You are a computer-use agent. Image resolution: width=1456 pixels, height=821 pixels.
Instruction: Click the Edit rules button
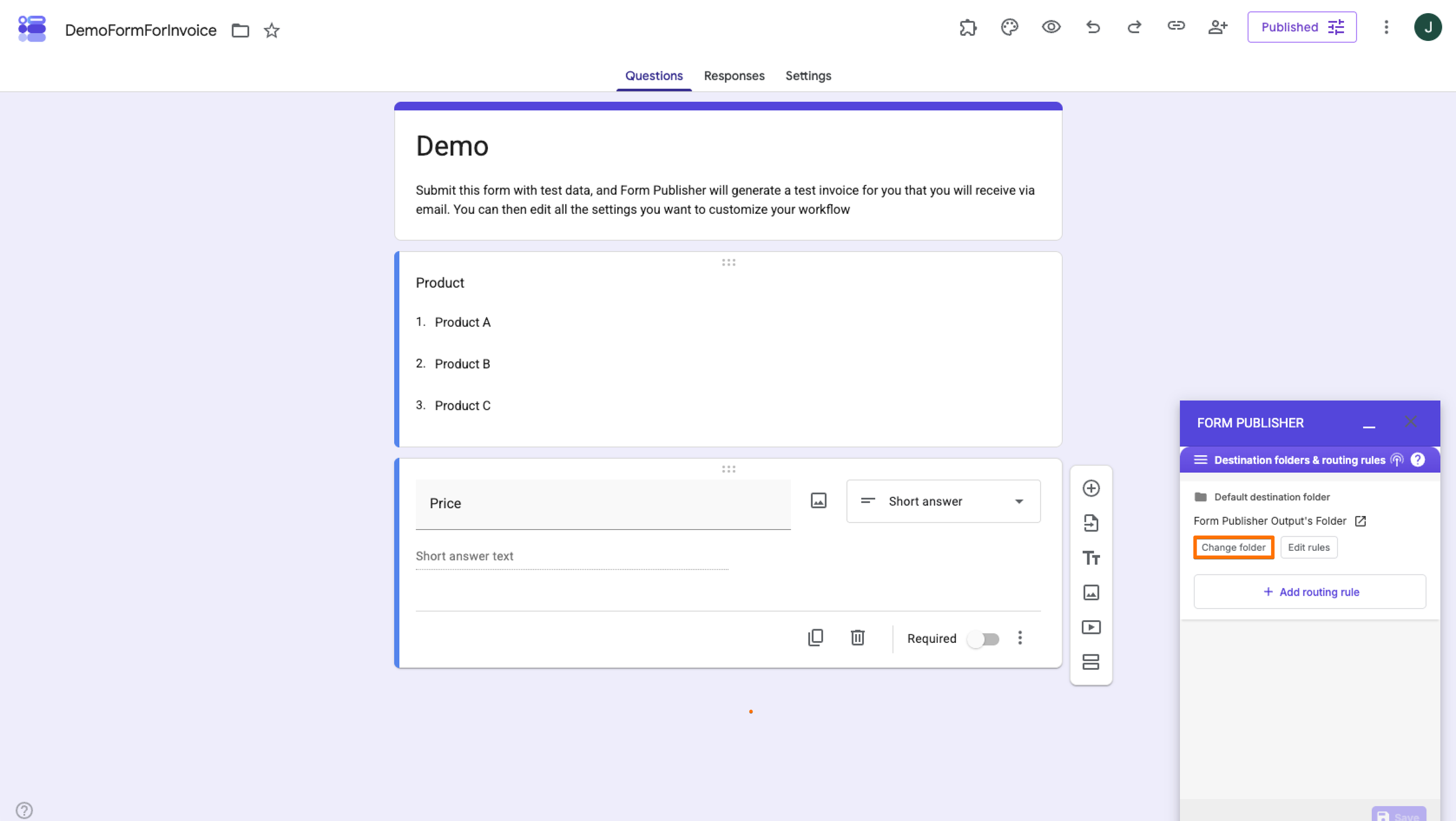[x=1309, y=547]
